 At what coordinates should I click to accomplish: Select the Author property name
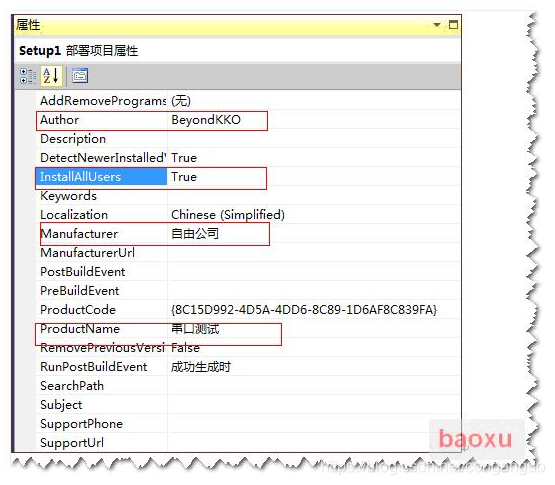59,120
